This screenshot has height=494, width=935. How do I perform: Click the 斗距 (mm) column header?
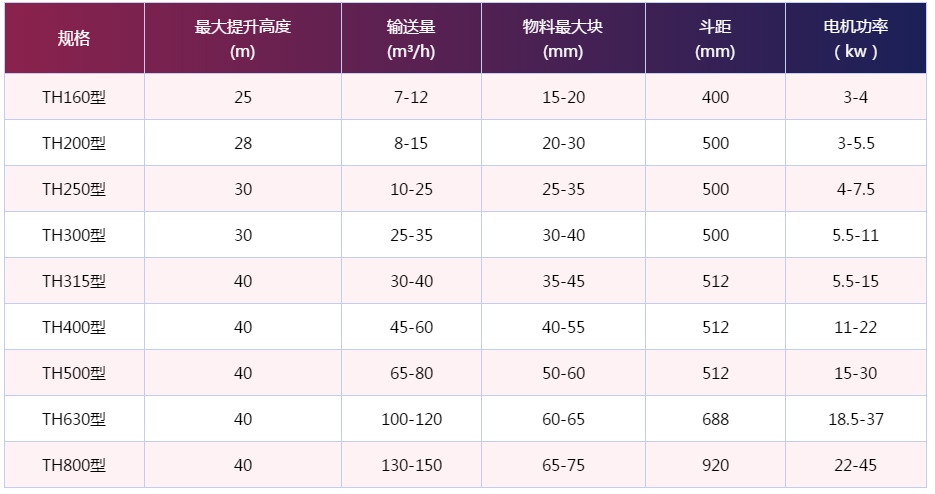715,39
